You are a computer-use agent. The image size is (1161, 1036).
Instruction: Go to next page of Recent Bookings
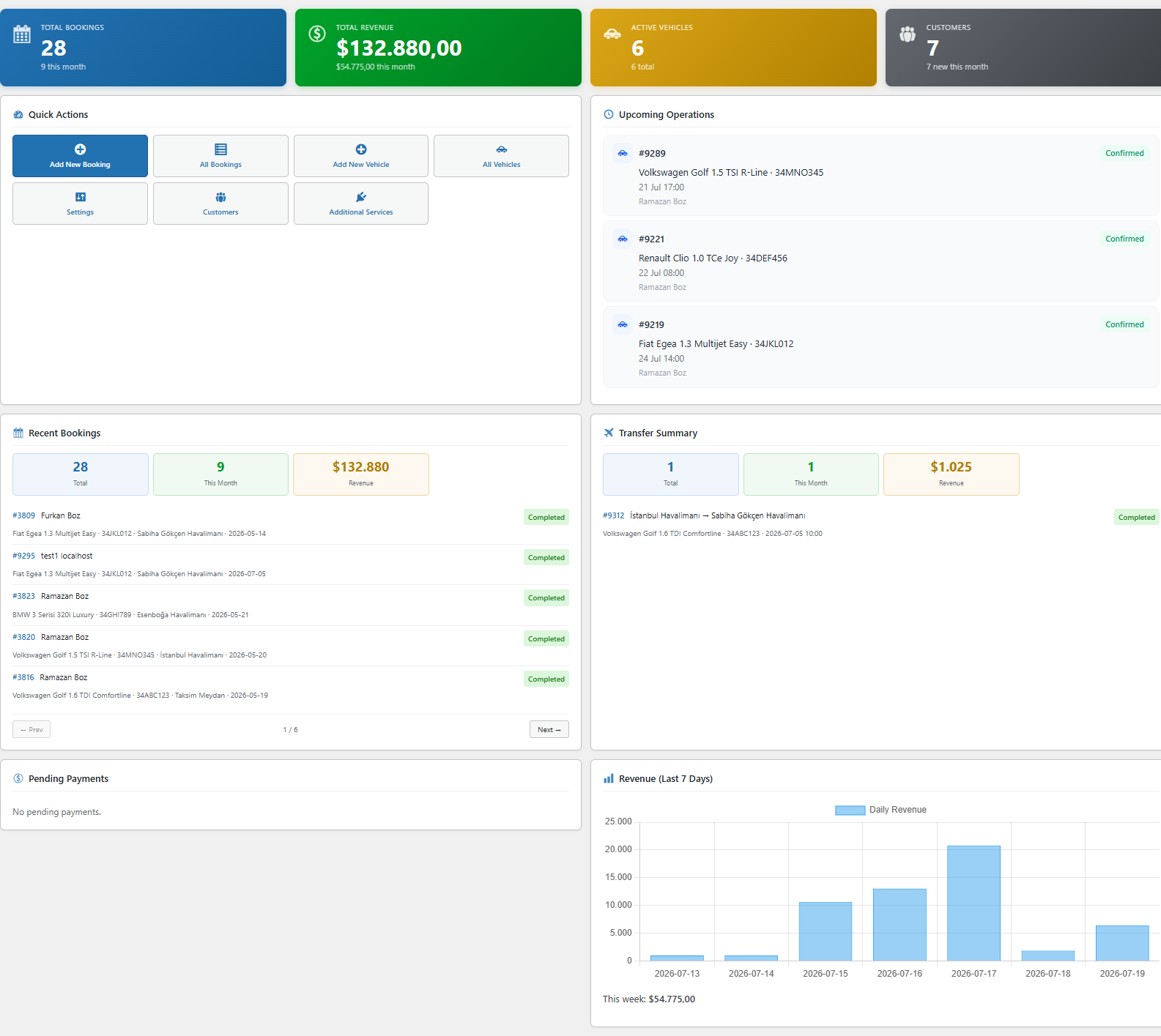pos(549,729)
